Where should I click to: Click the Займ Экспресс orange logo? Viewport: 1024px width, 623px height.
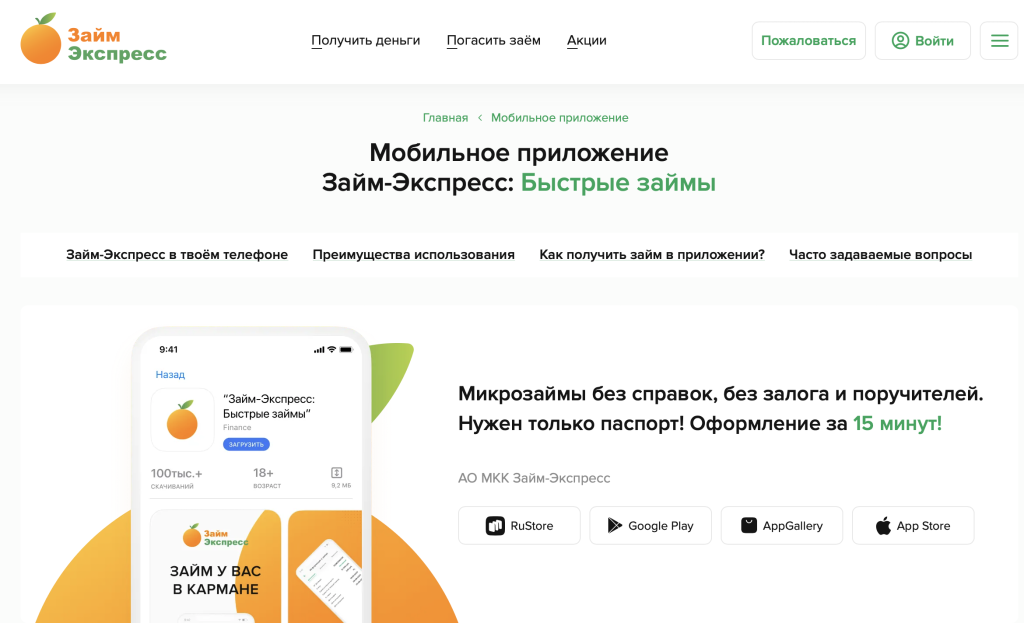pos(93,40)
